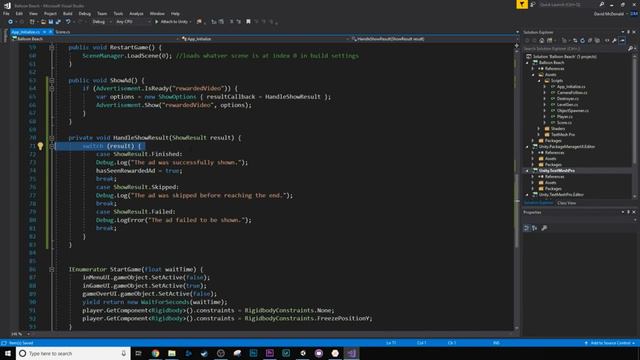Collapse the StartGame method outline

51,269
